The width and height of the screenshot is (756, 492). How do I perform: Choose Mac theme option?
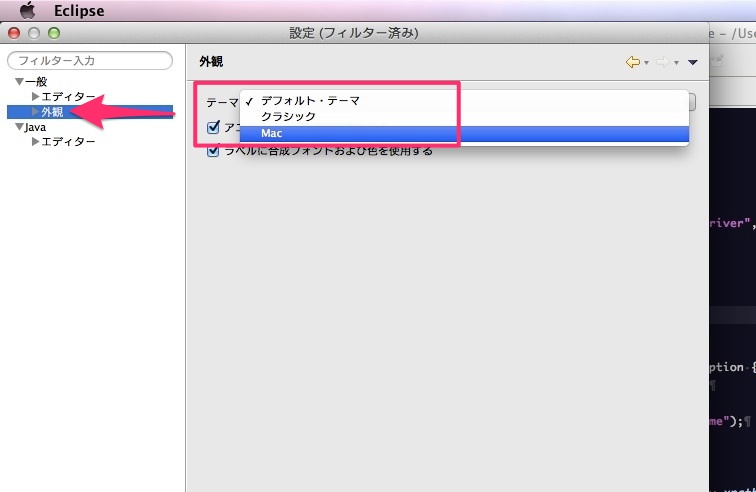tap(464, 134)
